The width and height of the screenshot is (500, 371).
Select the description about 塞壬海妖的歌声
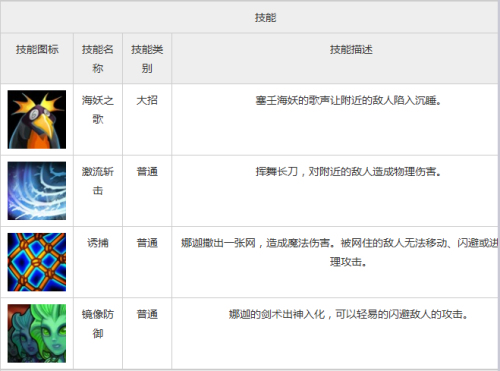click(x=348, y=100)
